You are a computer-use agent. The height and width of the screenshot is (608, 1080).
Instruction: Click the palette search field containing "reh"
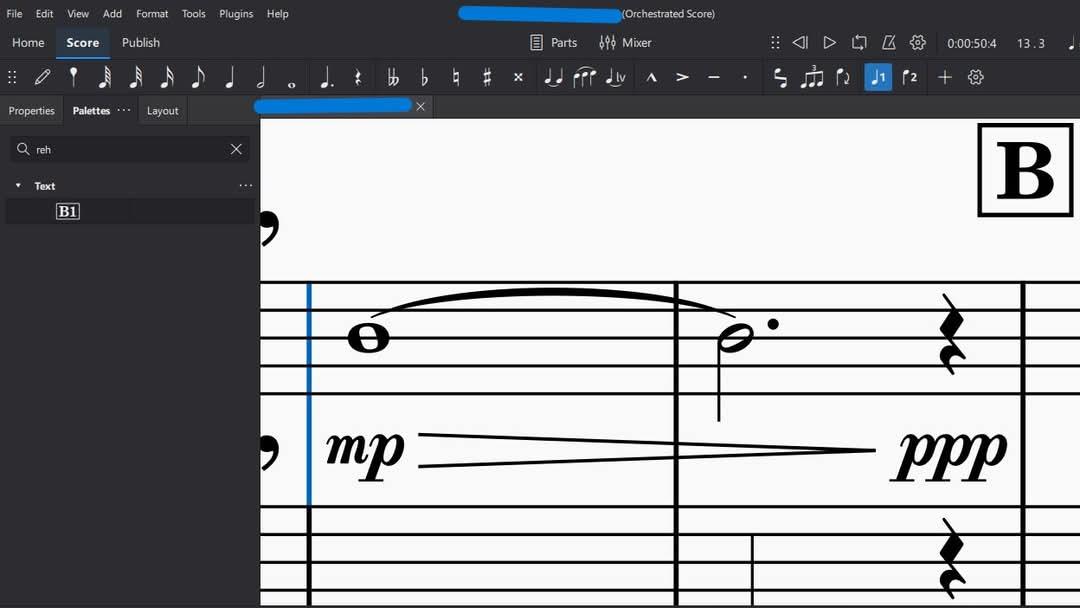coord(129,149)
